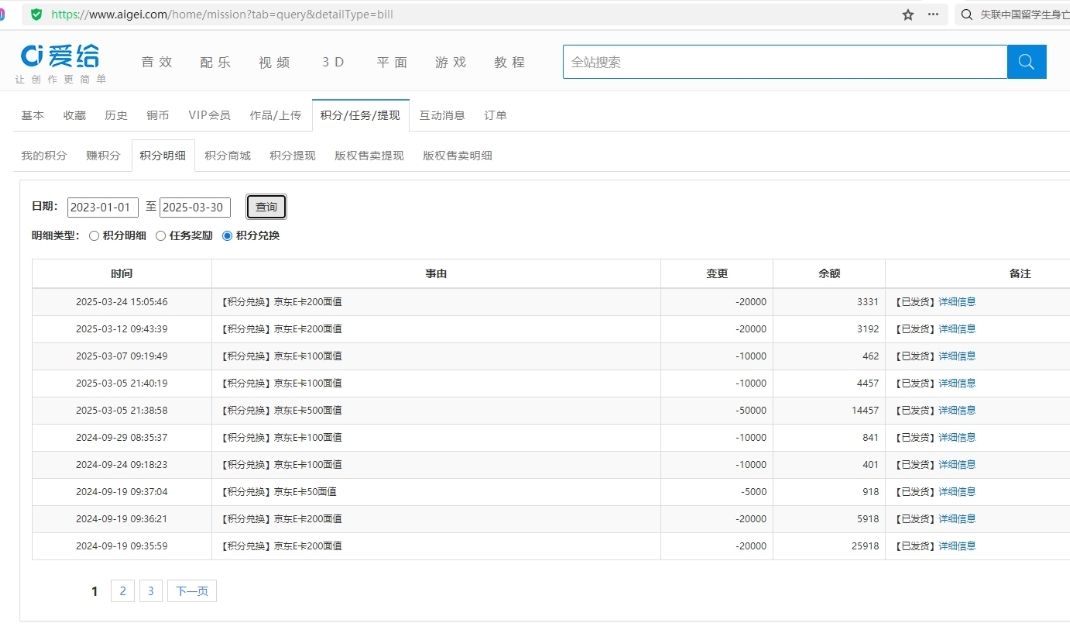Click the 备注 column header
The width and height of the screenshot is (1070, 624).
tap(1020, 274)
